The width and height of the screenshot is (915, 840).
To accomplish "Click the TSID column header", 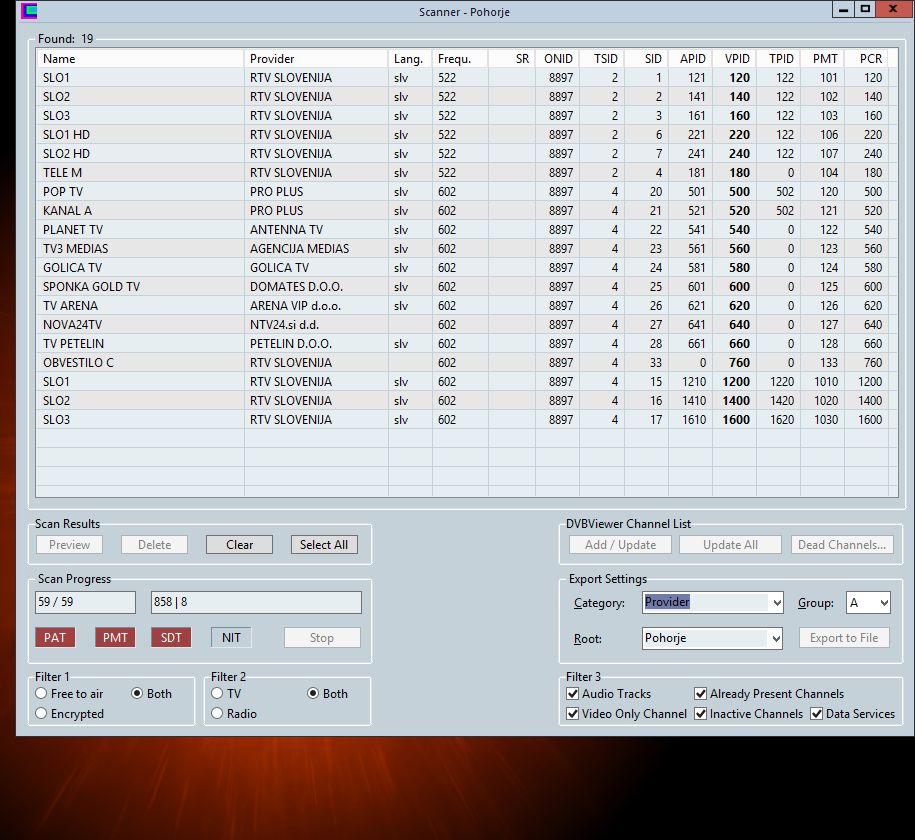I will pyautogui.click(x=602, y=59).
